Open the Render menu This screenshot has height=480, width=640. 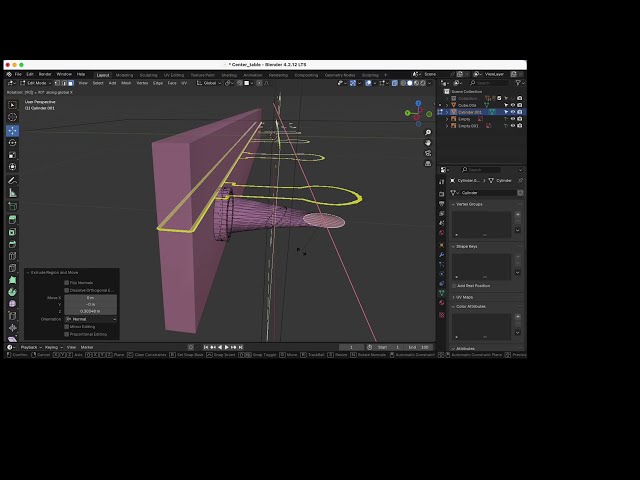[45, 74]
